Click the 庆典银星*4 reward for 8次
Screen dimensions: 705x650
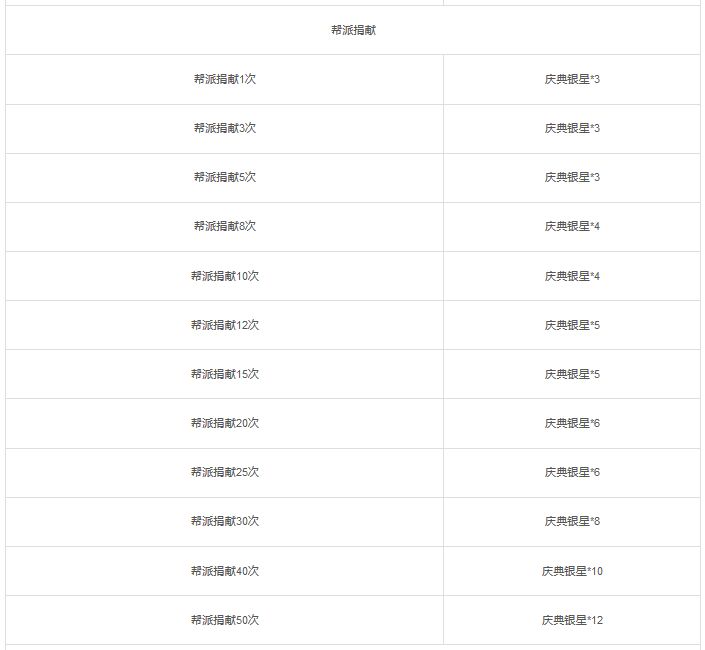point(572,227)
